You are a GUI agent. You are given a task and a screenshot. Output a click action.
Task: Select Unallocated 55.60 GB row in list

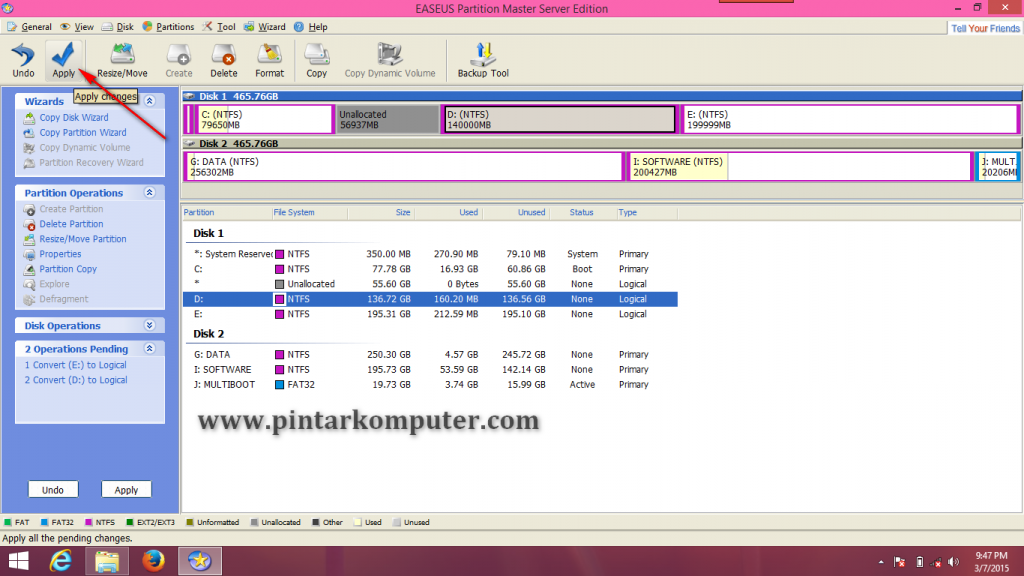pos(430,284)
